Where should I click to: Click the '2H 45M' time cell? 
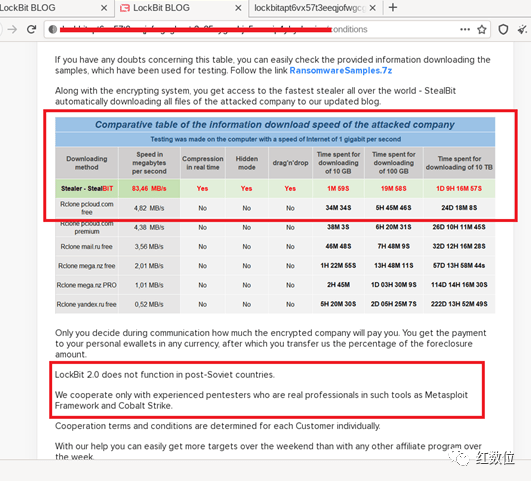(x=338, y=285)
